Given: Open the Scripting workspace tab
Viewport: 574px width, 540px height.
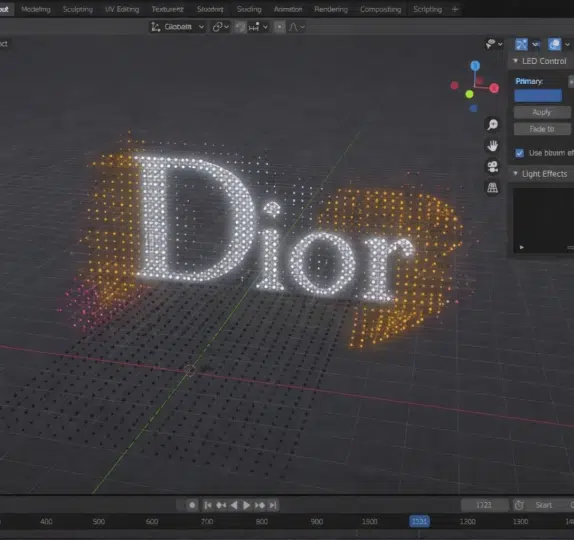Looking at the screenshot, I should (x=427, y=9).
